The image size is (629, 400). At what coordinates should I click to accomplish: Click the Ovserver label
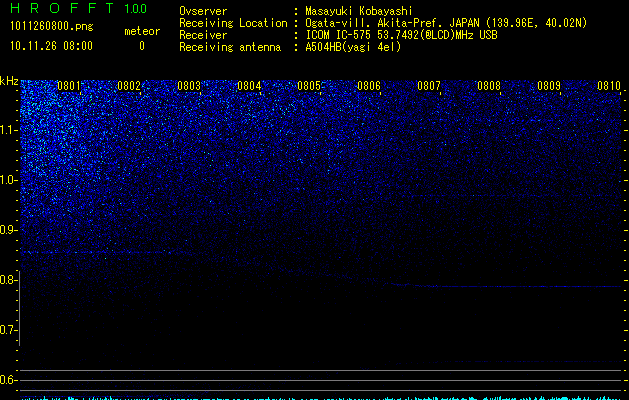(x=203, y=11)
